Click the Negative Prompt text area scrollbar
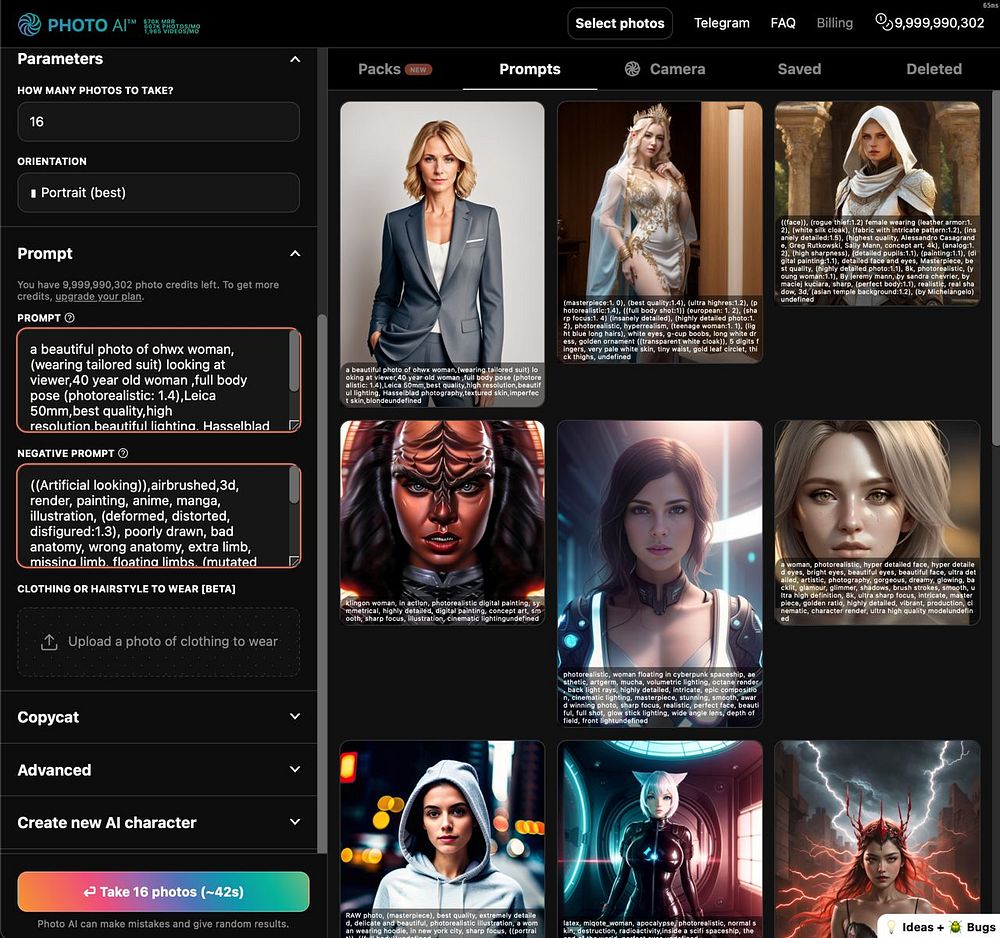Image resolution: width=1000 pixels, height=938 pixels. pyautogui.click(x=294, y=485)
